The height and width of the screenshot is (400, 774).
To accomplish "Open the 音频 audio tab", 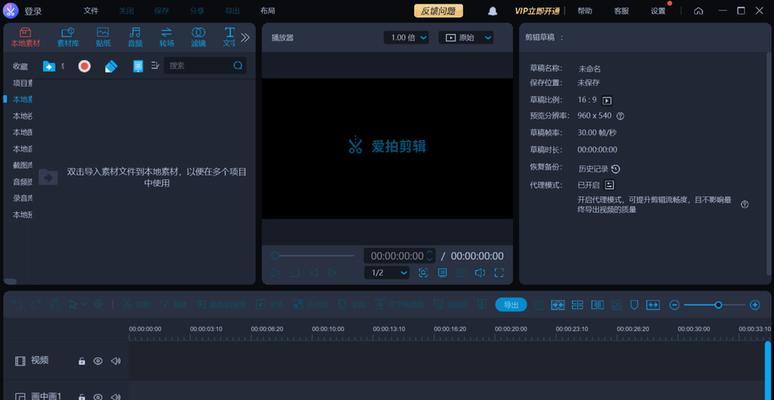I will pyautogui.click(x=135, y=37).
